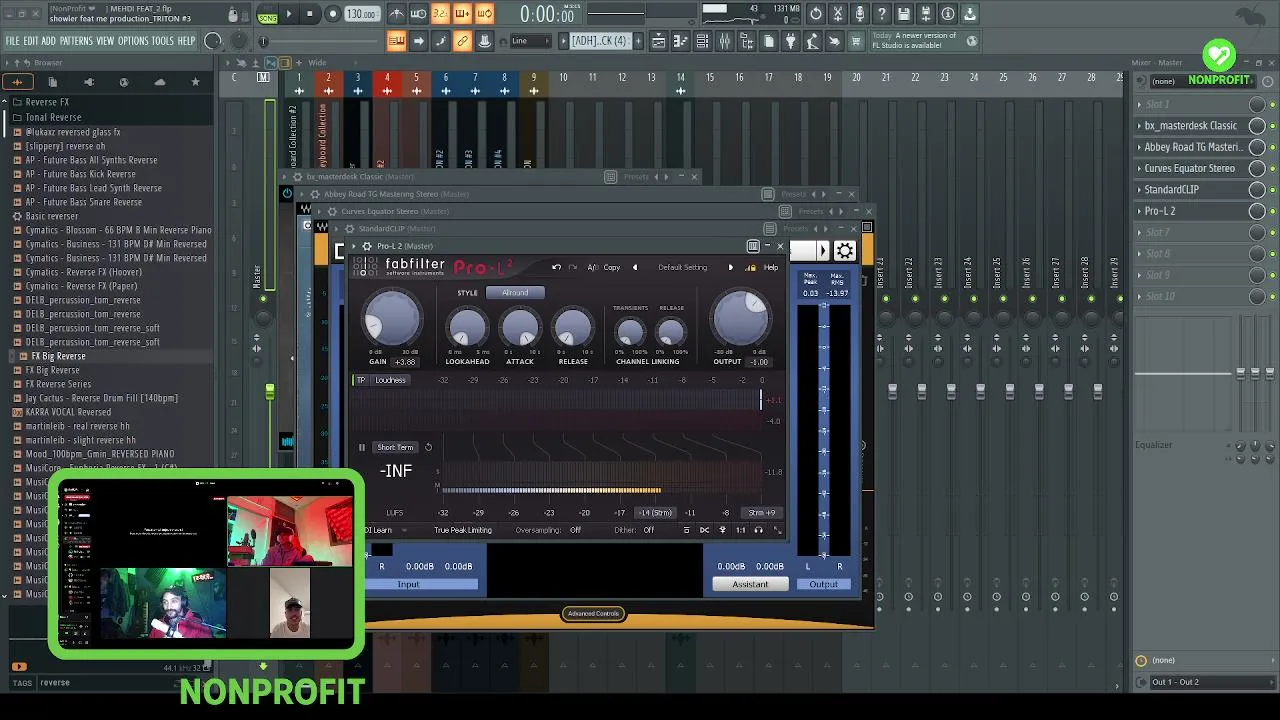Click the Assistant button in StandardCLIP

point(750,584)
